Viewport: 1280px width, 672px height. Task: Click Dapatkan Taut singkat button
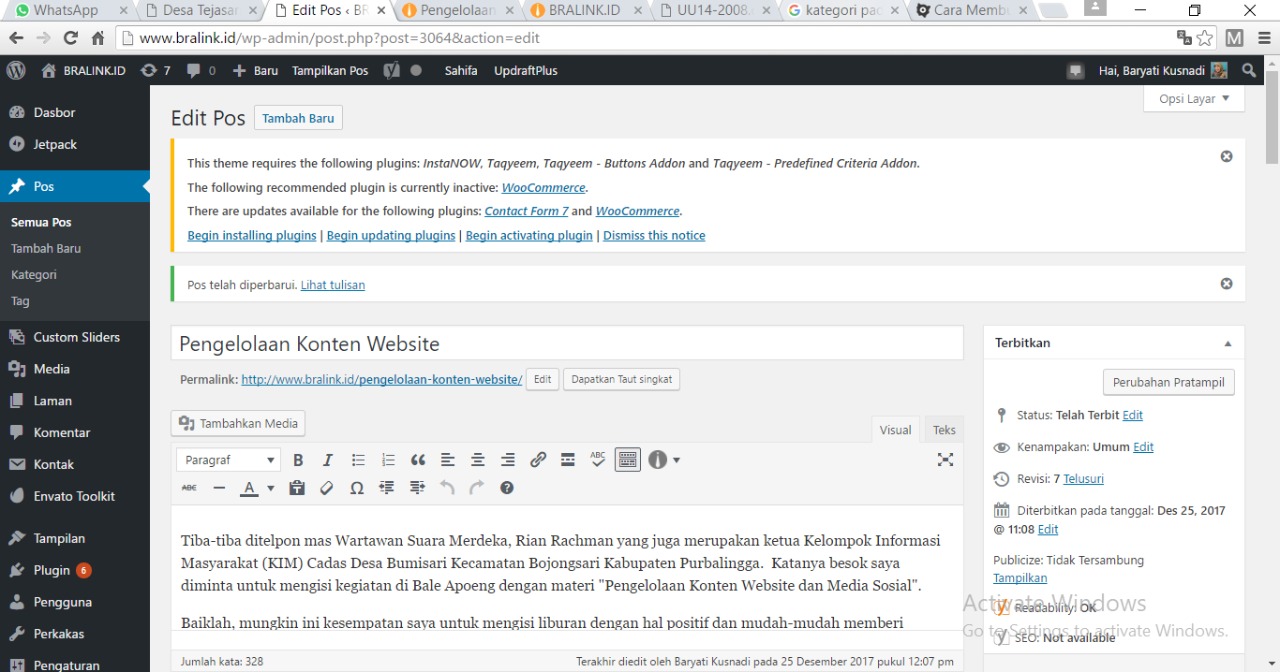pyautogui.click(x=621, y=379)
